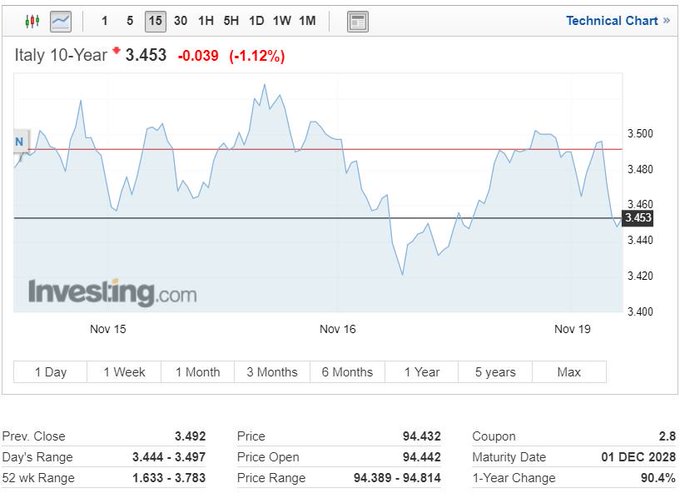Open the Technical Chart link
Viewport: 680px width, 503px height.
[x=618, y=21]
